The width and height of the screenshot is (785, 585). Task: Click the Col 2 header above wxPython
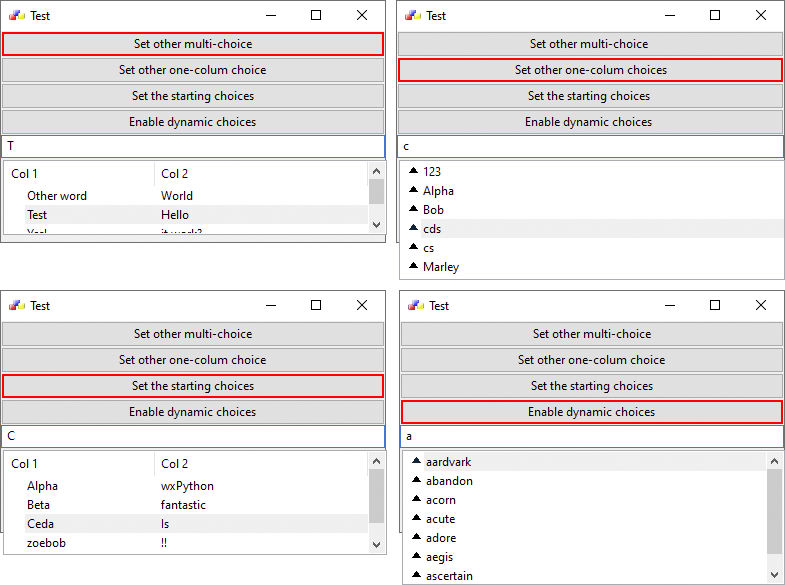click(175, 464)
